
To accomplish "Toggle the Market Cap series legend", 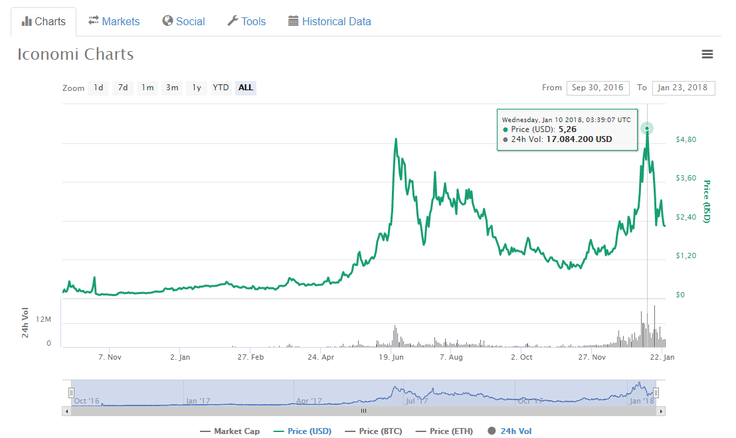I will tap(230, 431).
